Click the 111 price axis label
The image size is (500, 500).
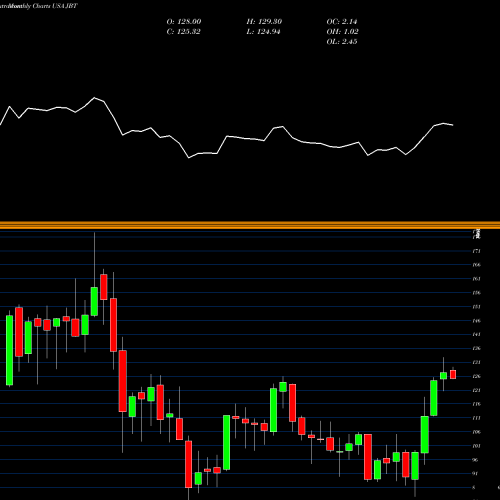click(476, 418)
